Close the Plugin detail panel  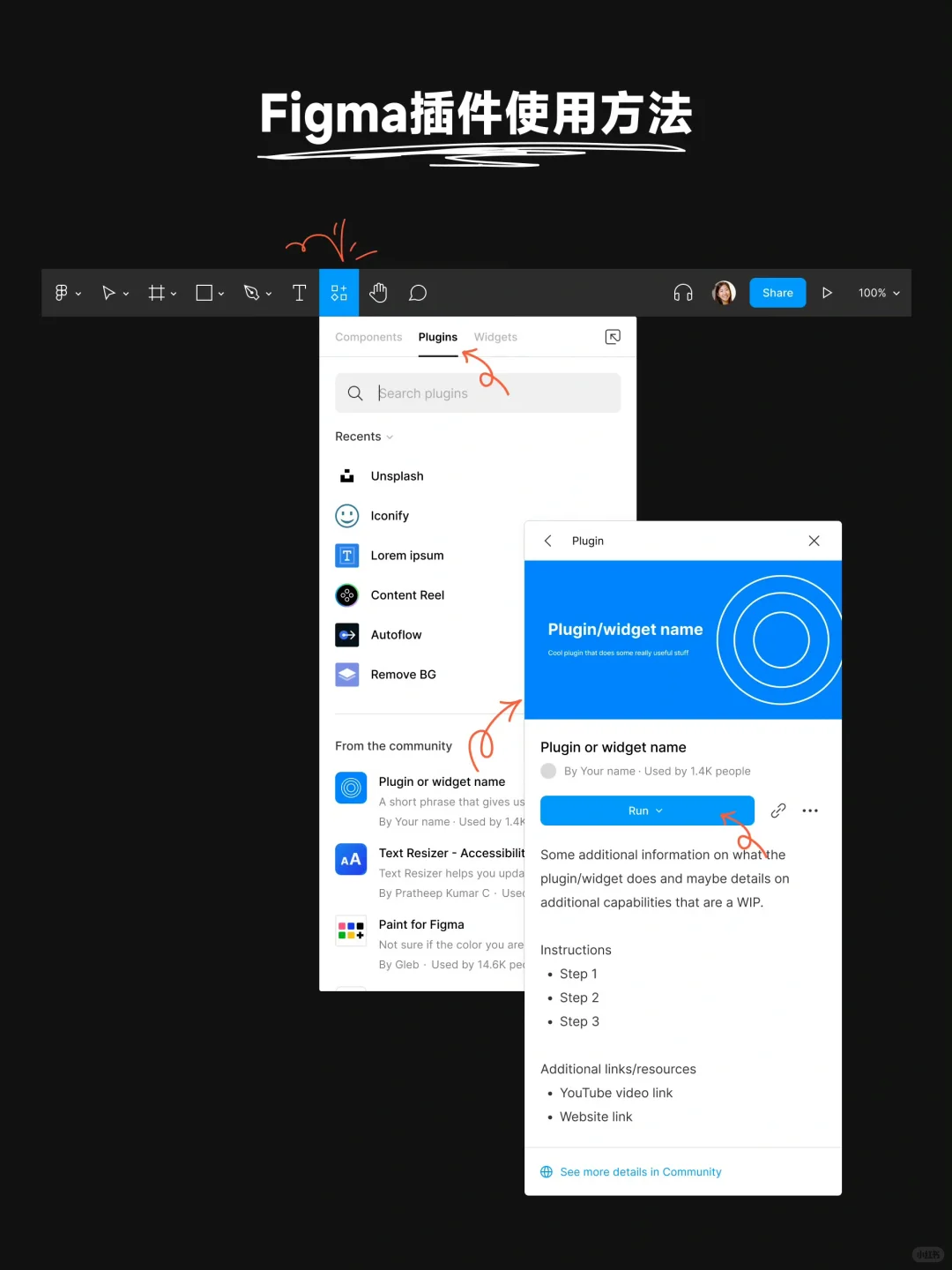click(814, 541)
